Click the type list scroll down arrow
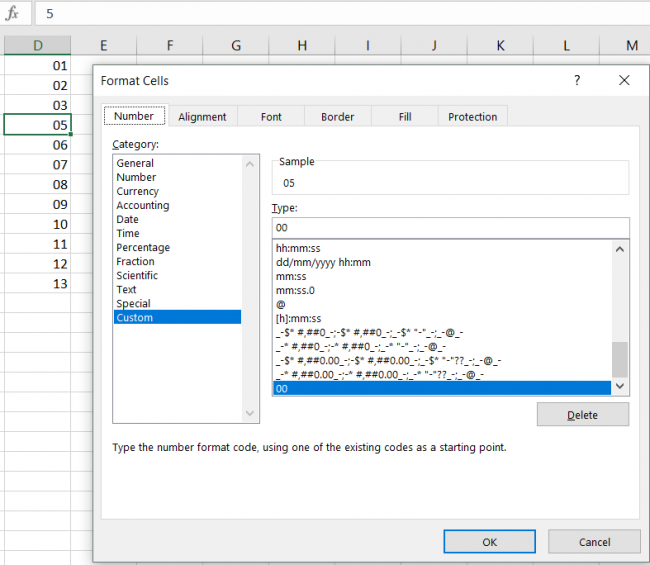The height and width of the screenshot is (565, 650). coord(620,386)
